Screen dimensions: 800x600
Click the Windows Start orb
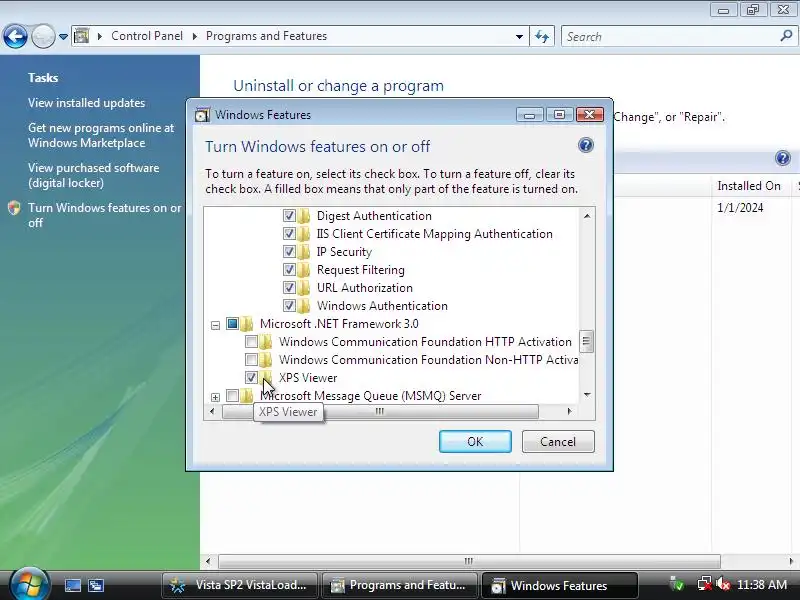click(30, 584)
